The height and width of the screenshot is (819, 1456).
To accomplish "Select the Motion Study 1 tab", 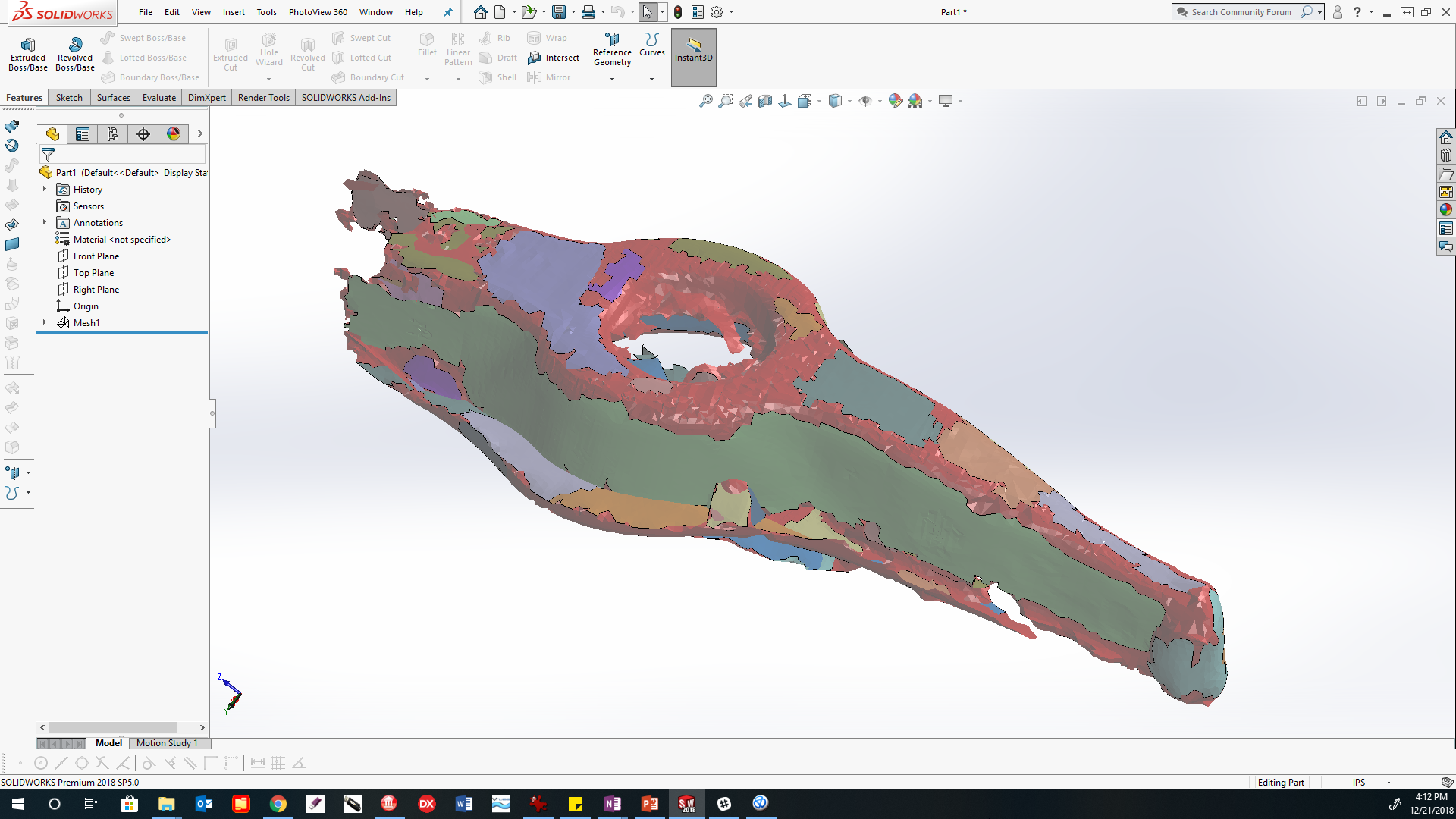I will (x=167, y=743).
